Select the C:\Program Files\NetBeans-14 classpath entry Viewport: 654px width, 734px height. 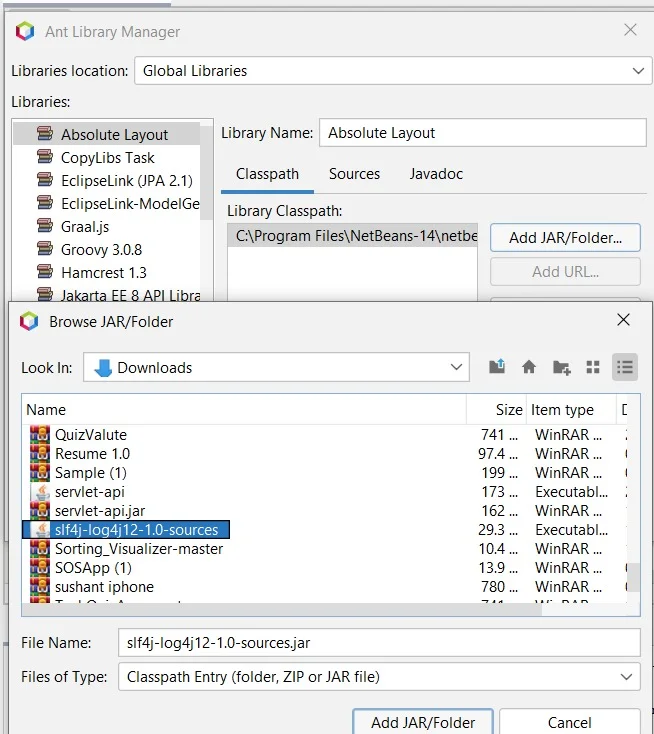[353, 235]
